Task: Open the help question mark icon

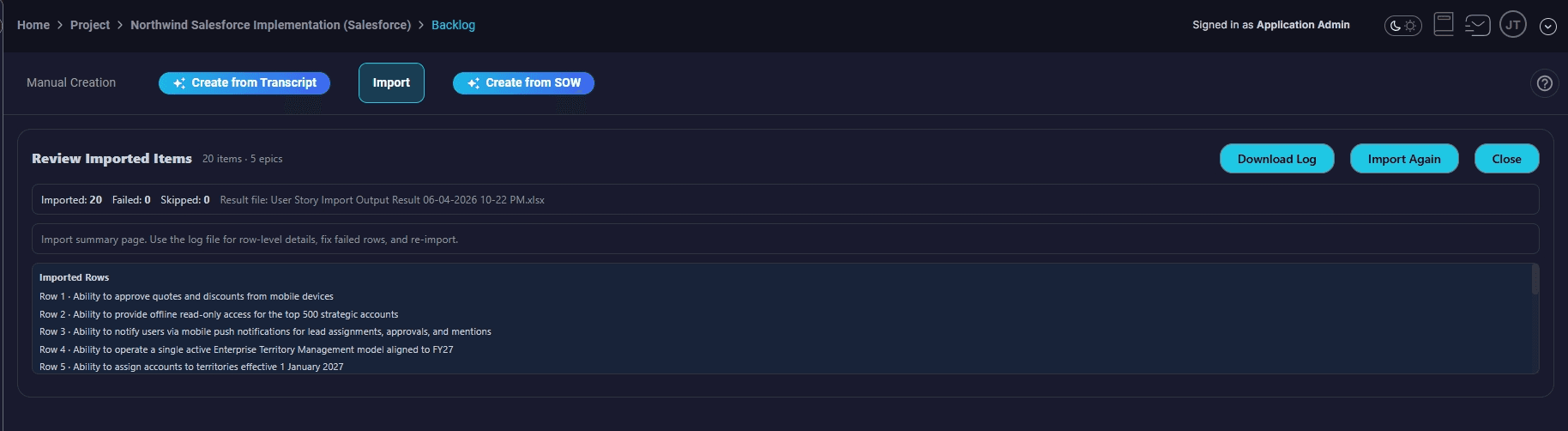Action: pyautogui.click(x=1545, y=83)
